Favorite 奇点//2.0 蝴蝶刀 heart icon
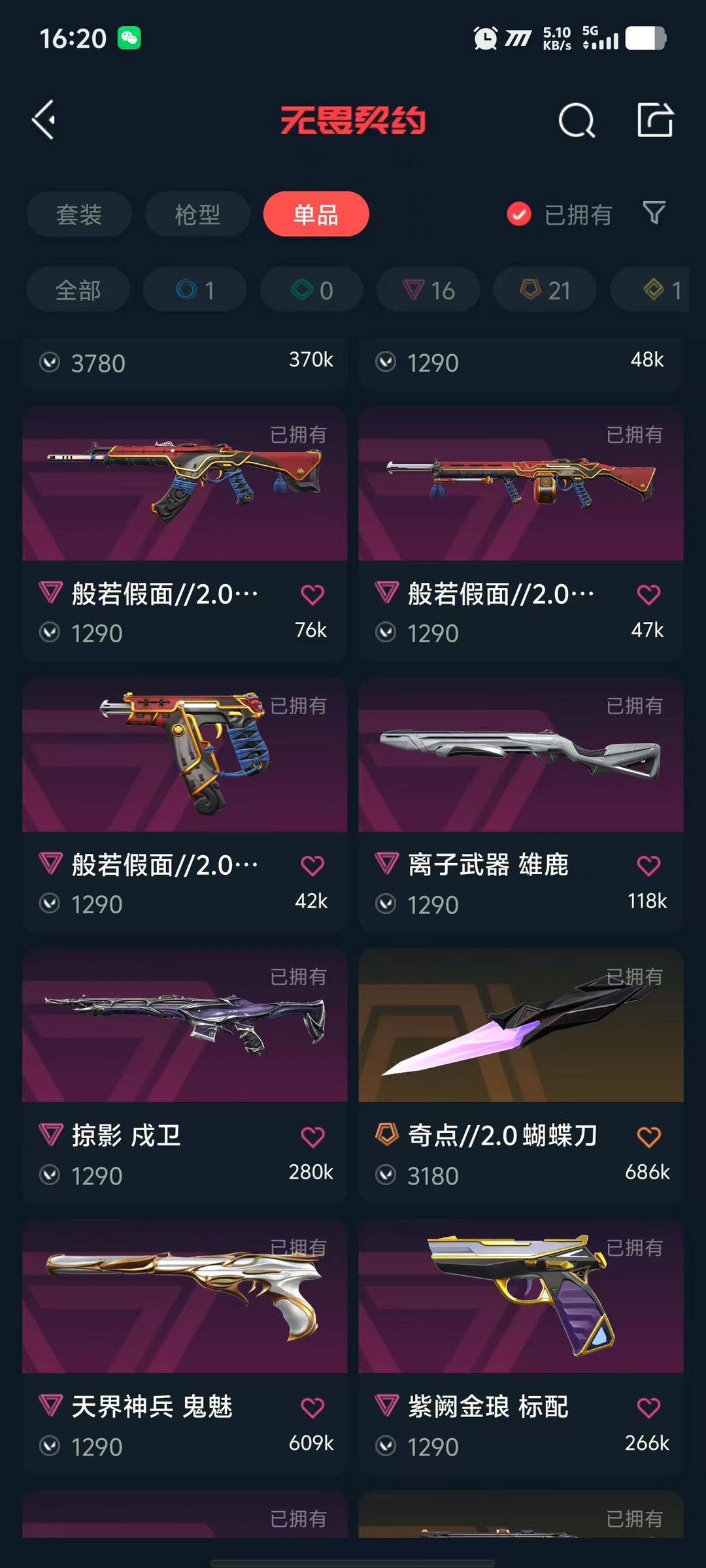Image resolution: width=706 pixels, height=1568 pixels. [x=648, y=1137]
